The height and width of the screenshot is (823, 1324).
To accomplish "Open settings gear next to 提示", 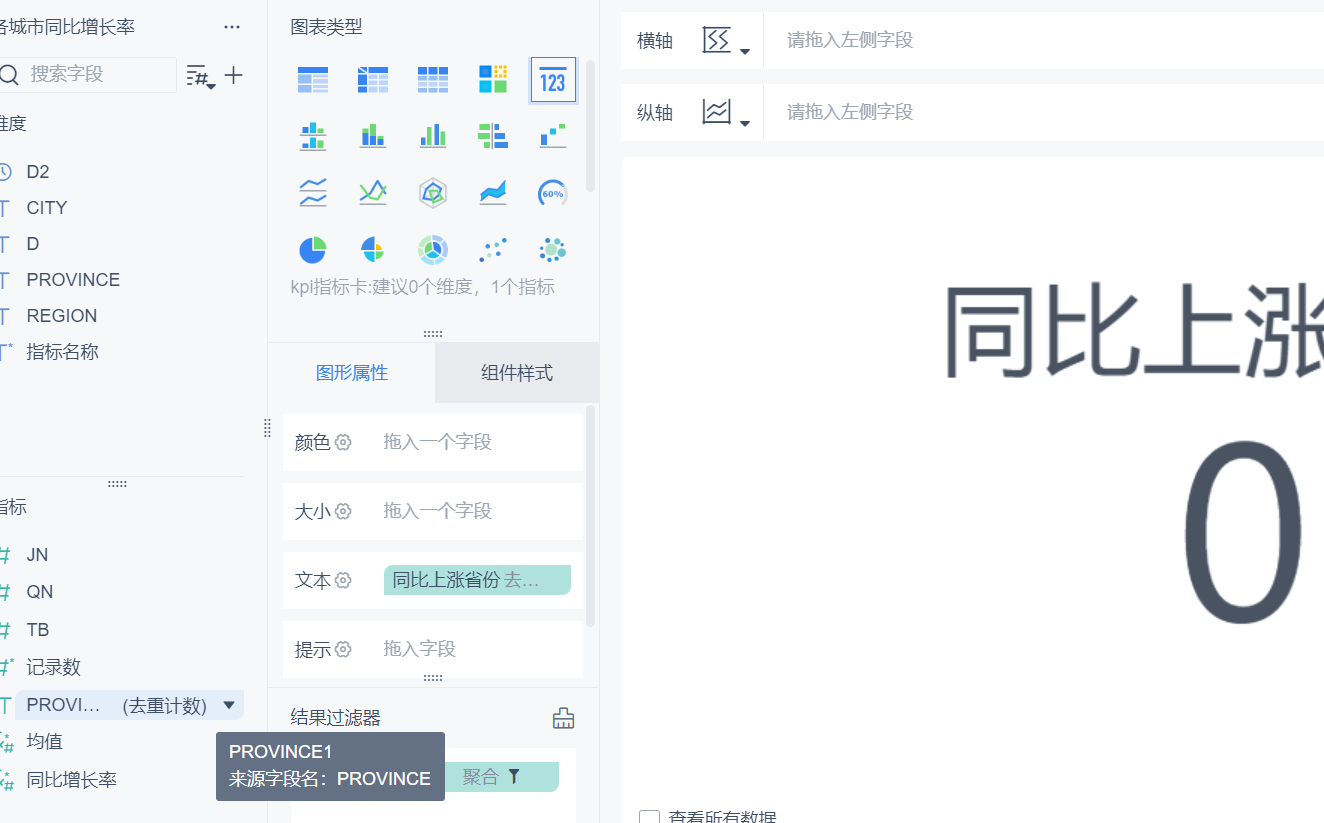I will click(343, 649).
